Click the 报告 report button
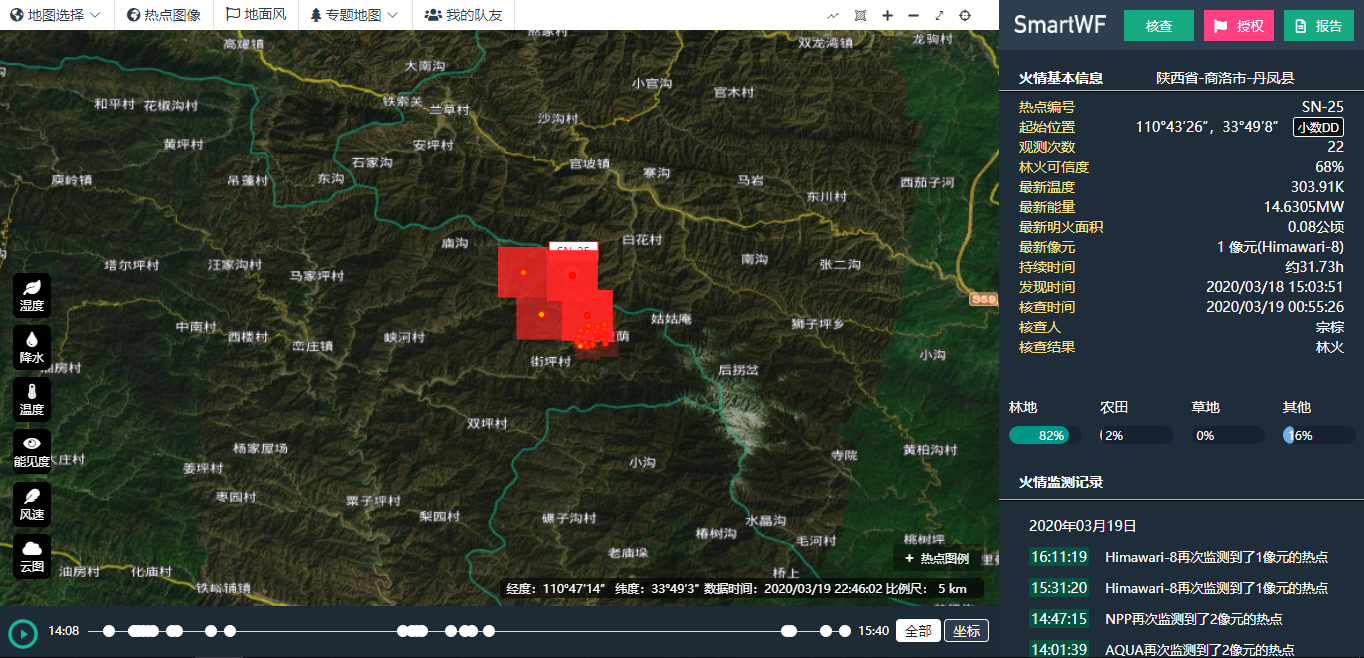 click(1318, 26)
